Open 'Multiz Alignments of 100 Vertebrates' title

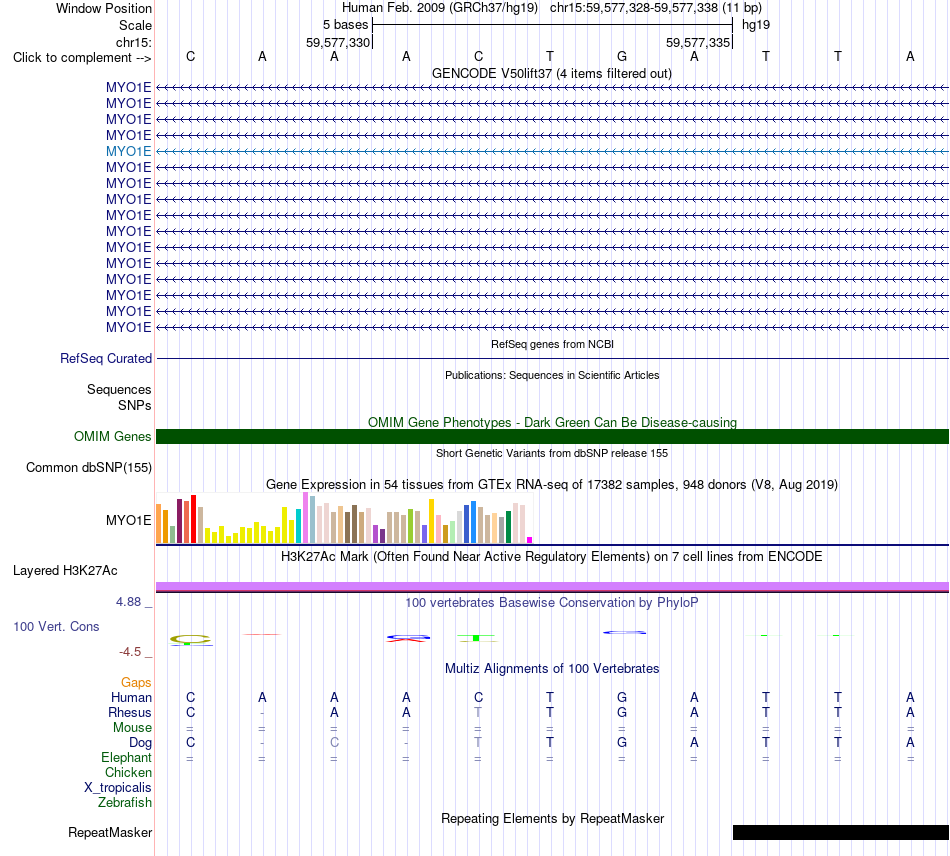[552, 669]
